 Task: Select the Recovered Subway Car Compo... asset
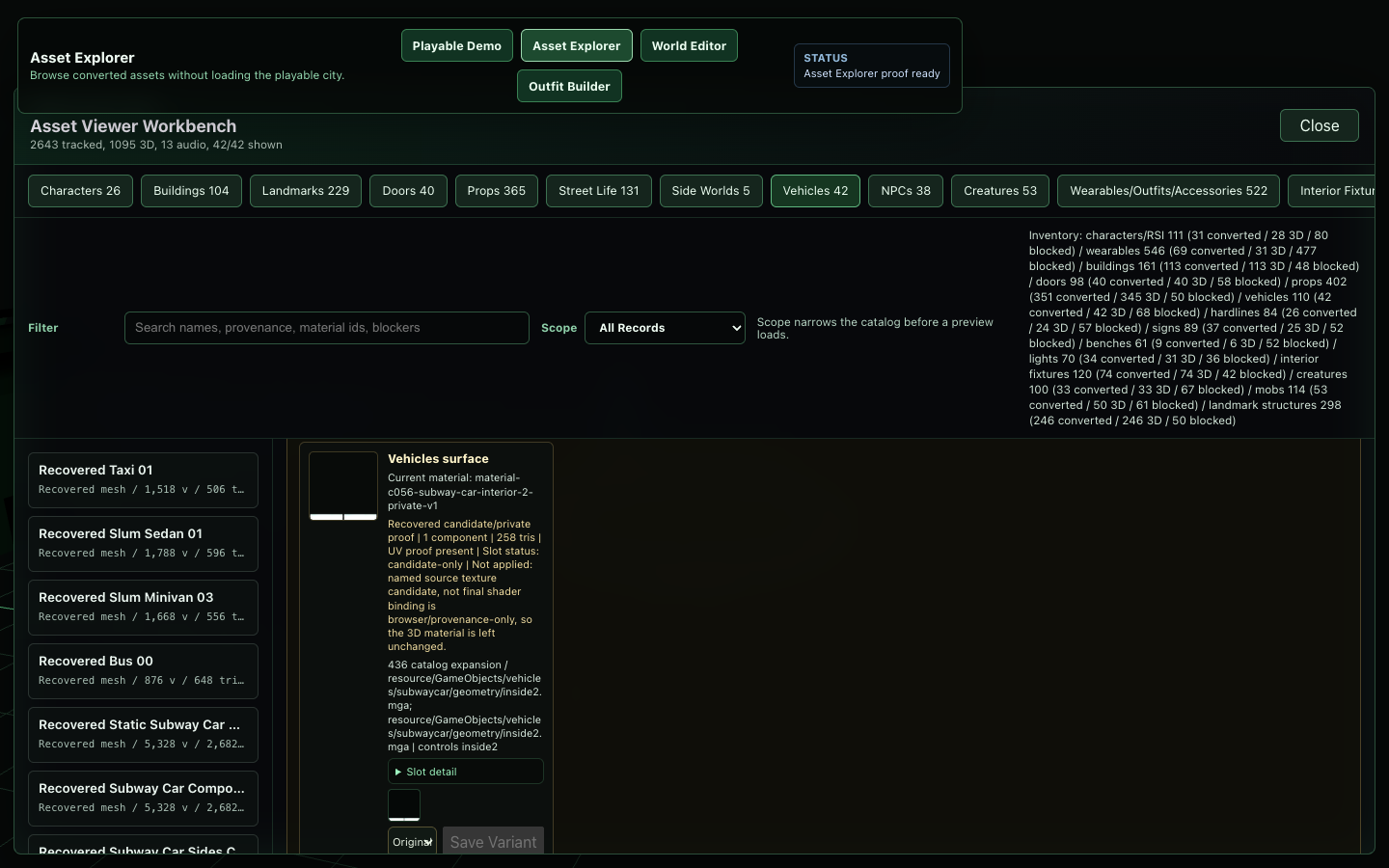(x=143, y=799)
